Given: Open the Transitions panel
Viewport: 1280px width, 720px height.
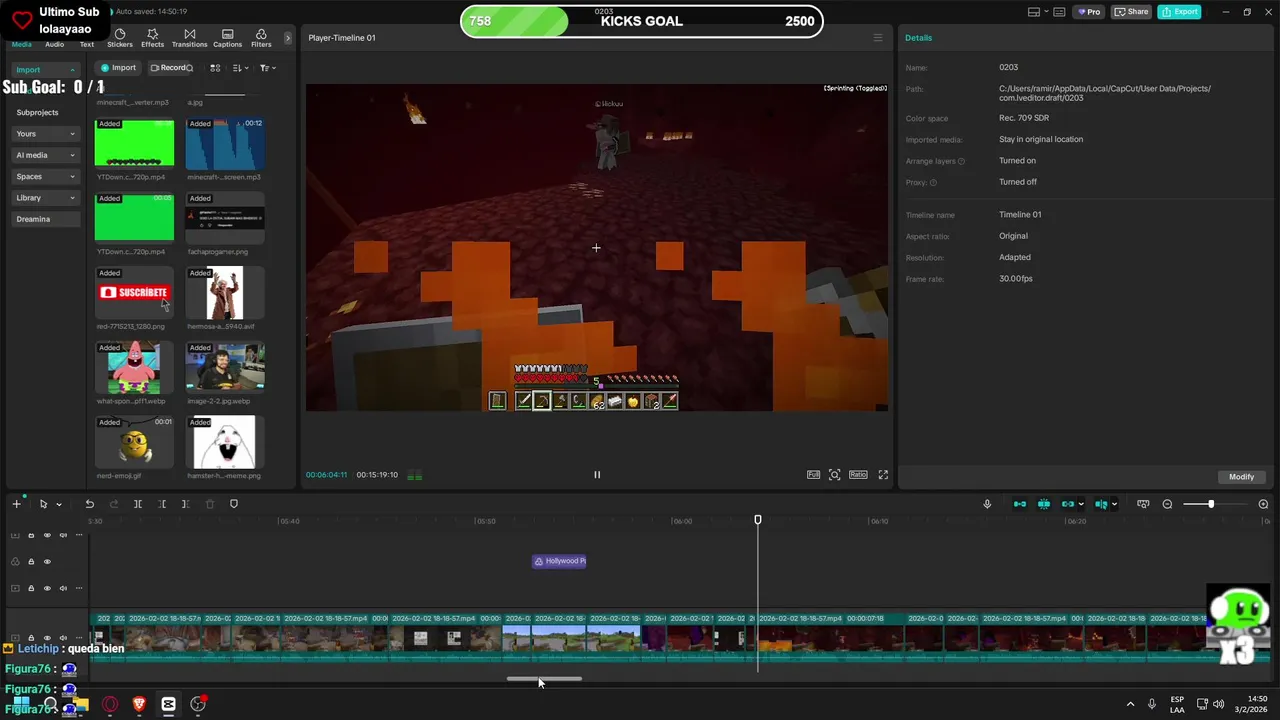Looking at the screenshot, I should (189, 38).
